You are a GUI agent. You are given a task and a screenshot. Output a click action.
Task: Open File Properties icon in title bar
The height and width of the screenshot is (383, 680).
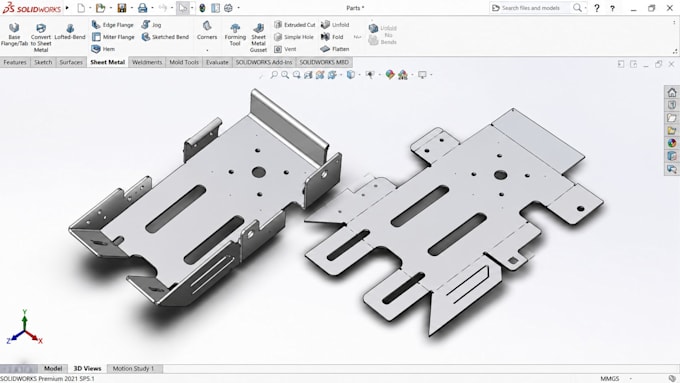click(x=216, y=8)
